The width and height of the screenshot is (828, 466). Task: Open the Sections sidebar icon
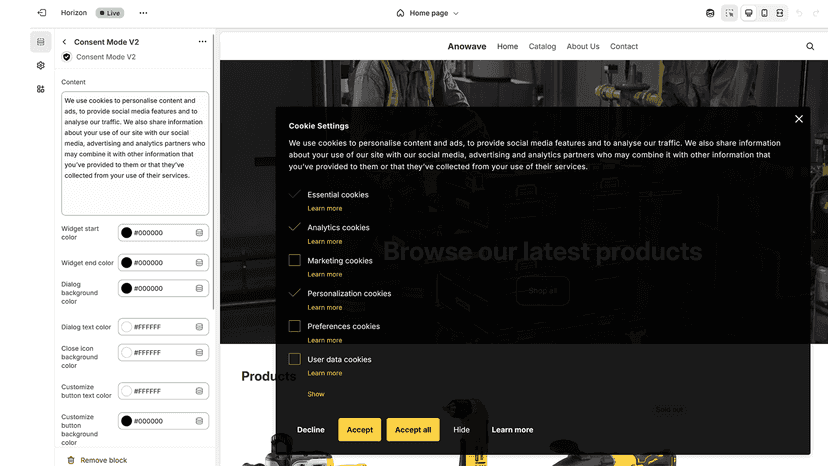click(41, 42)
